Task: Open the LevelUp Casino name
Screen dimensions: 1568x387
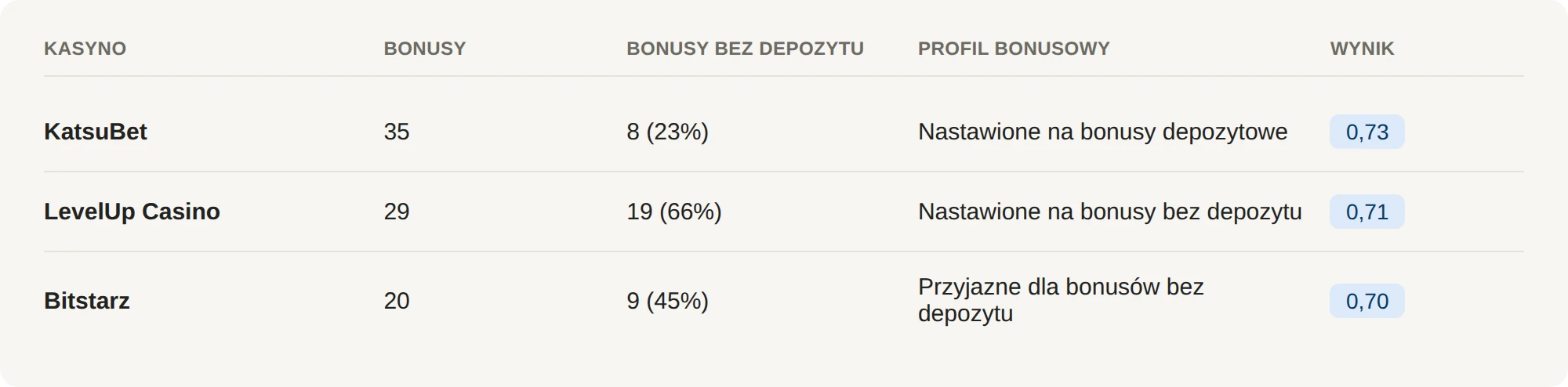Action: (132, 212)
